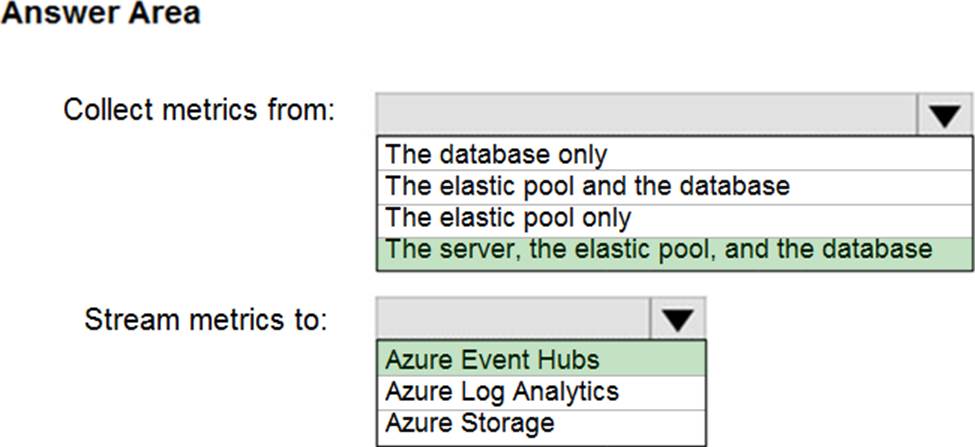The width and height of the screenshot is (975, 447).
Task: Click the empty Collect metrics from combo box
Action: 646,115
